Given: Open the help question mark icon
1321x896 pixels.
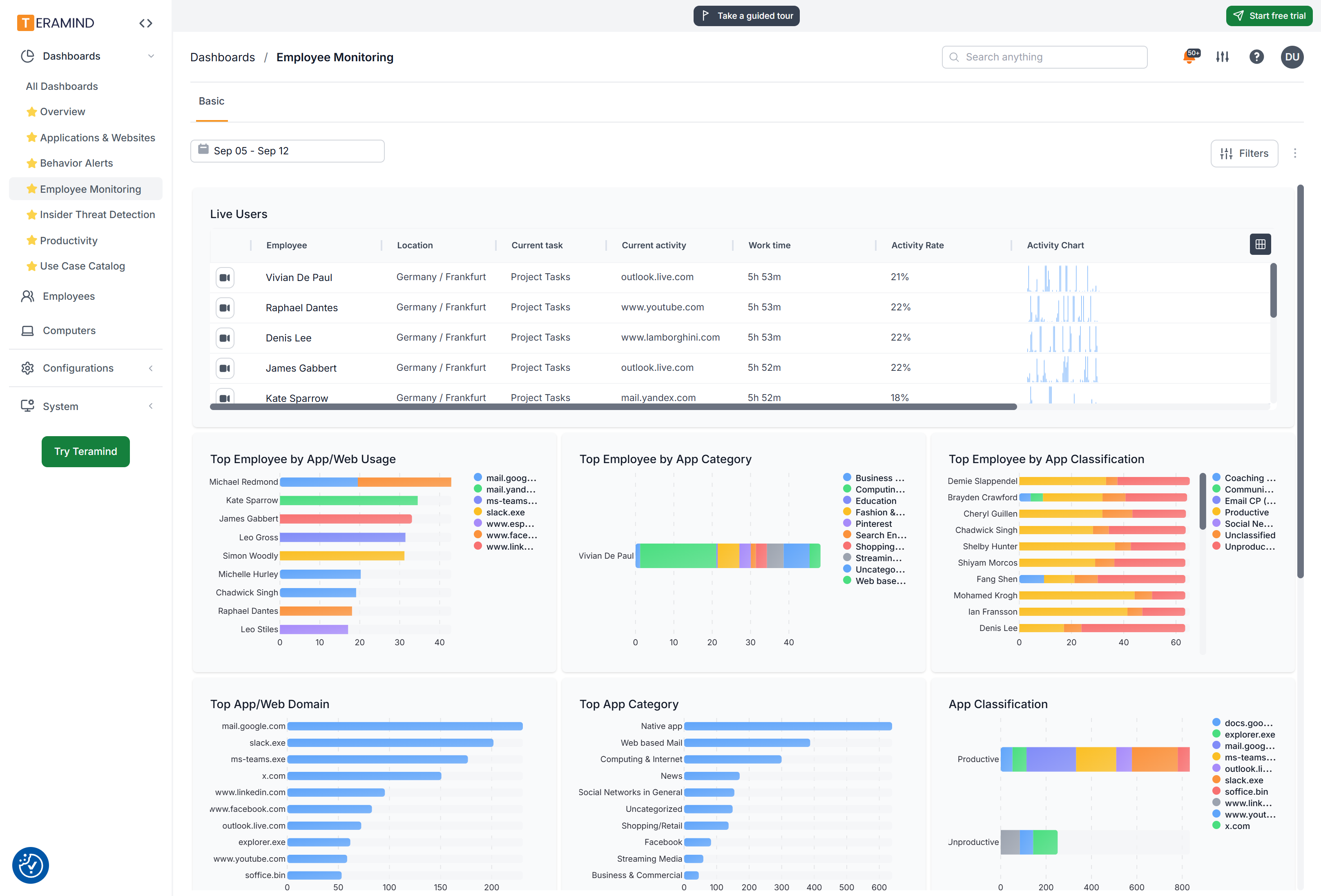Looking at the screenshot, I should (x=1256, y=57).
